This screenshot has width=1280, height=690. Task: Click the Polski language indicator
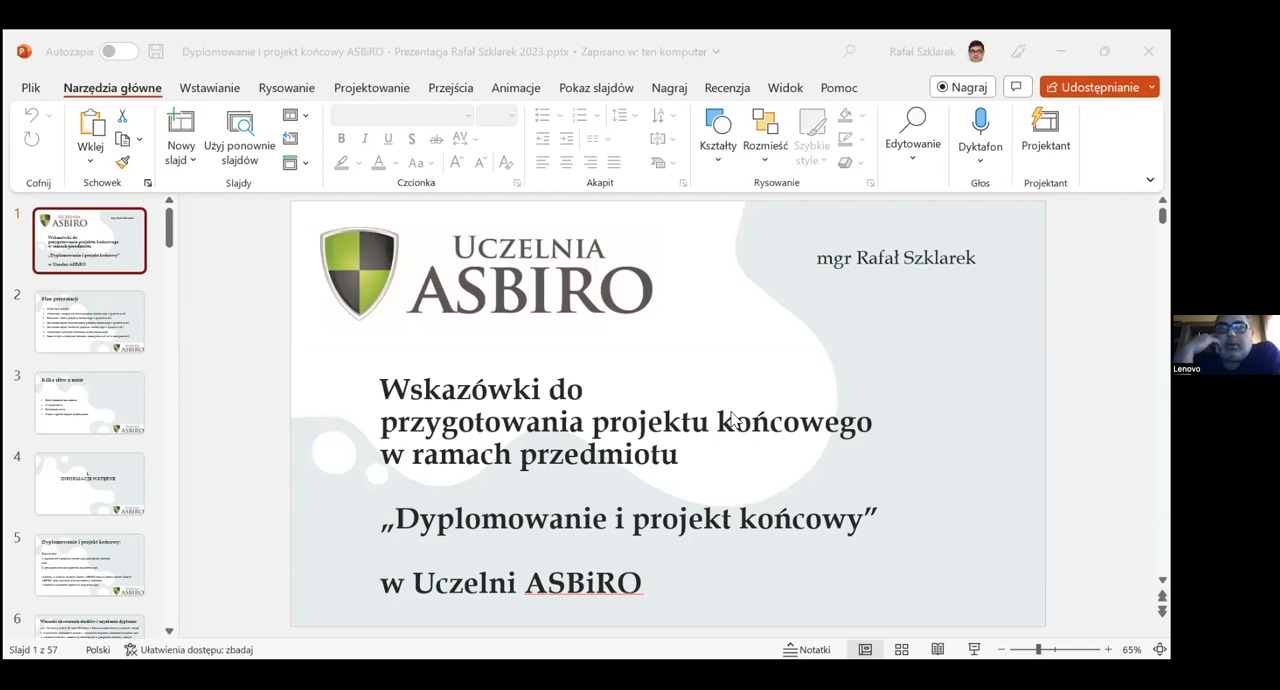[x=98, y=650]
